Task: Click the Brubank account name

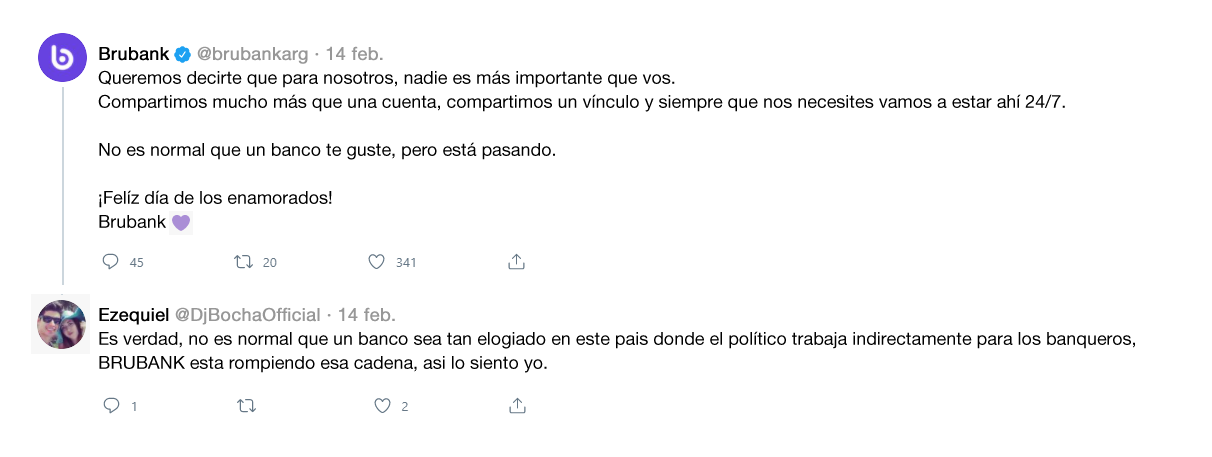Action: coord(134,54)
